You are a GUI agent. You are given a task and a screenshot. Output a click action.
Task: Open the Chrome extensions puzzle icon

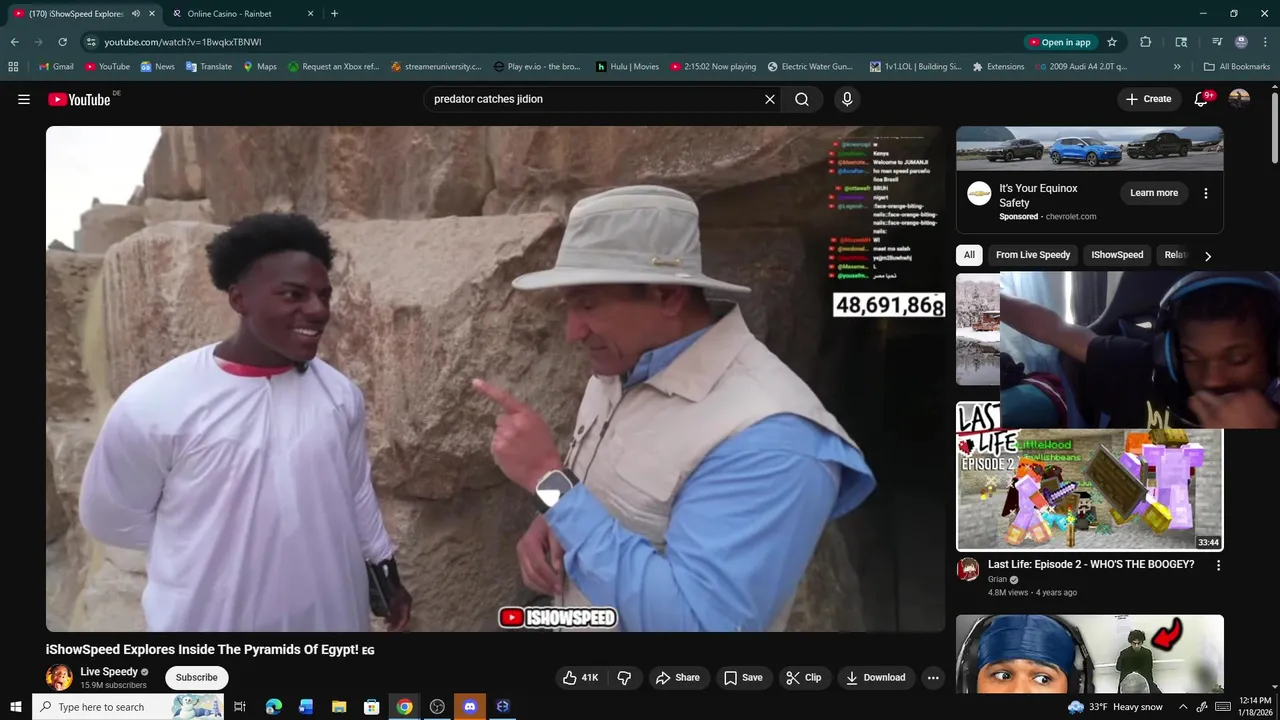click(1146, 42)
